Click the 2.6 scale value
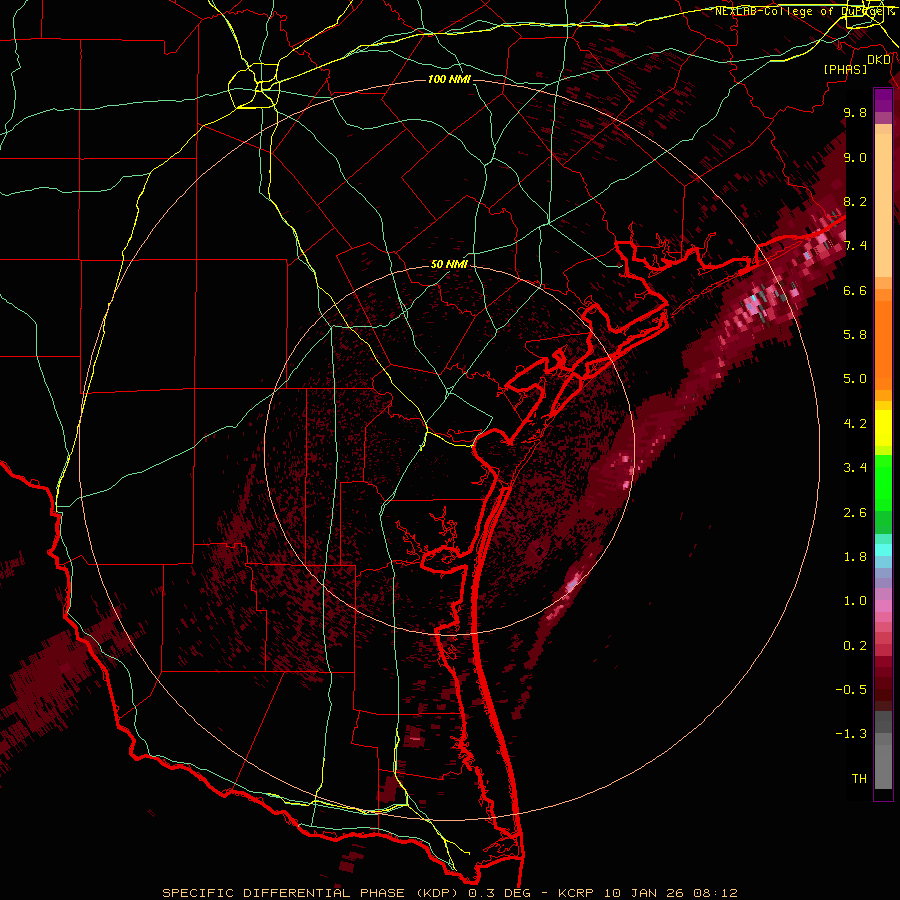The image size is (900, 900). (x=855, y=513)
